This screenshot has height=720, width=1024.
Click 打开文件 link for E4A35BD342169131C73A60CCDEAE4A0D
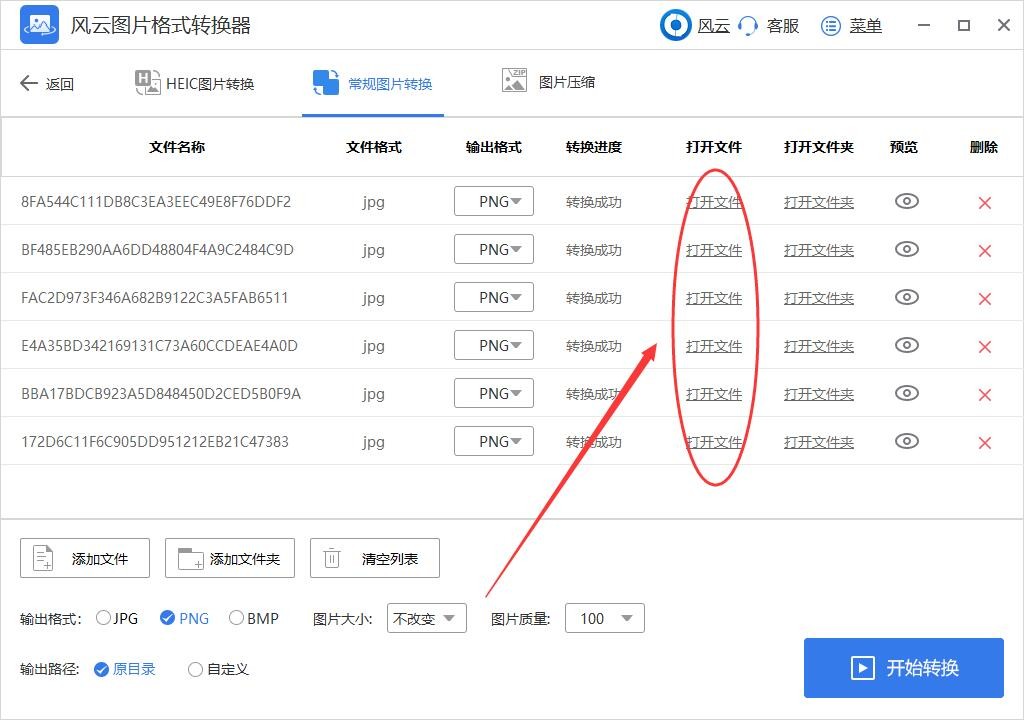[x=714, y=346]
